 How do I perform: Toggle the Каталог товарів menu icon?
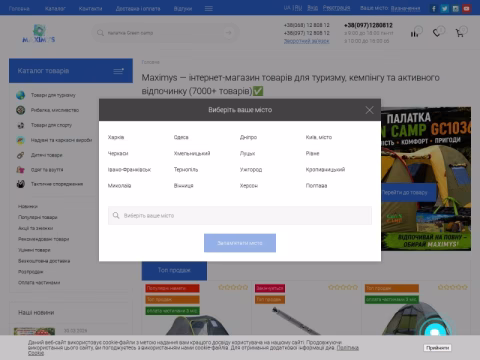point(118,71)
